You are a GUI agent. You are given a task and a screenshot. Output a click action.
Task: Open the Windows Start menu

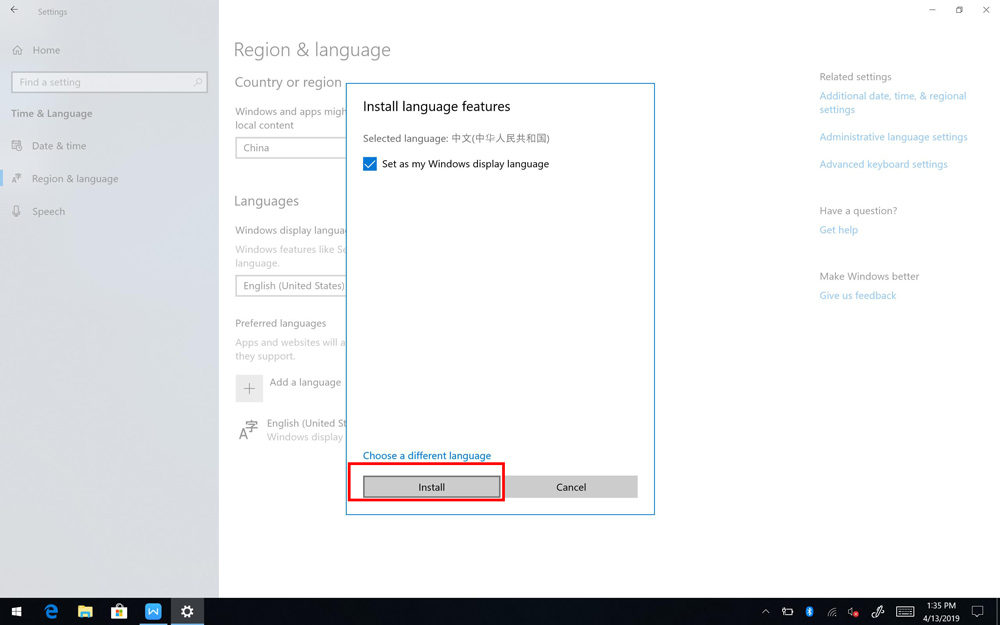pyautogui.click(x=16, y=611)
